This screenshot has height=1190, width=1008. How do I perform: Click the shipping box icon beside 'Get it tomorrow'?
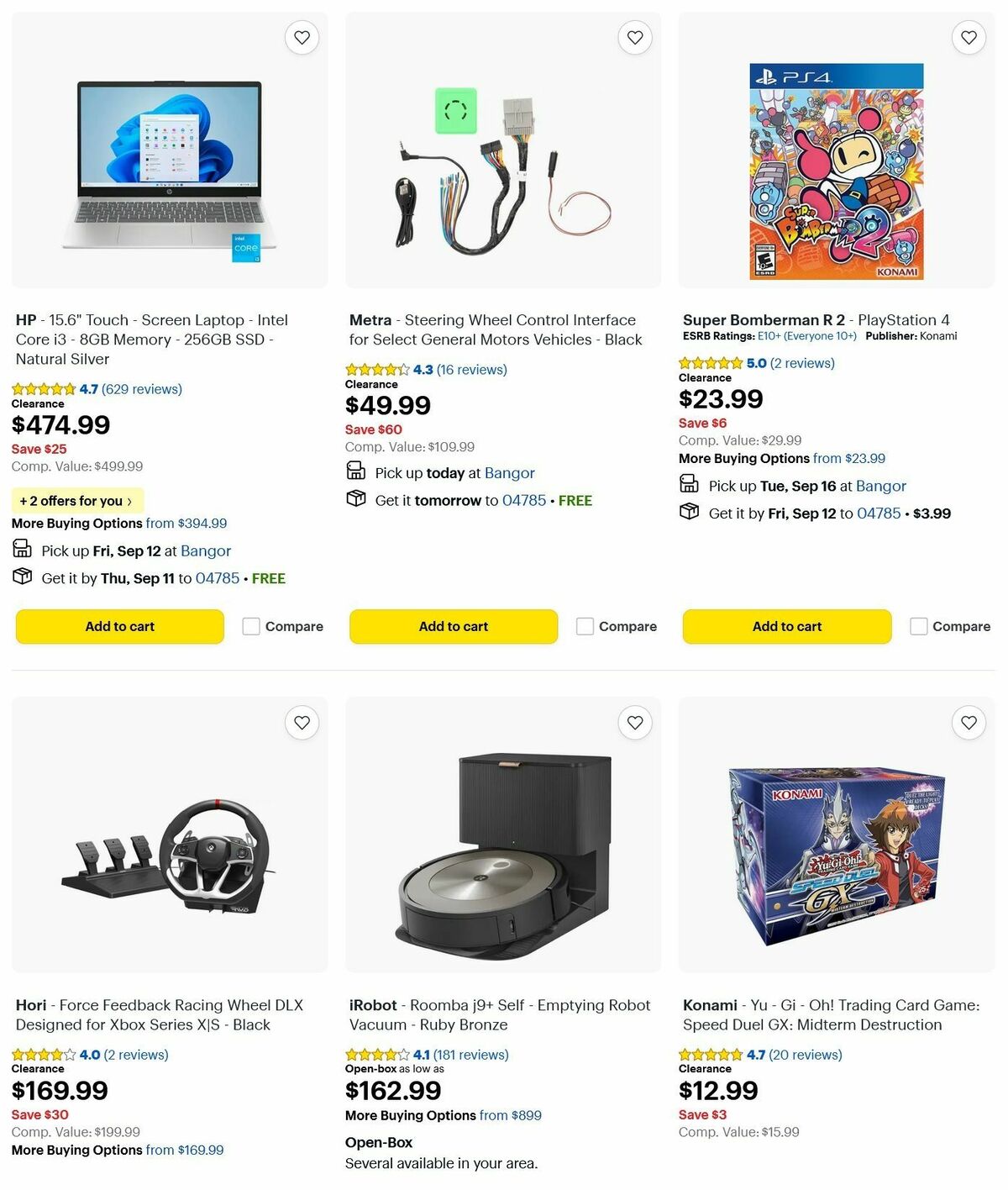(x=356, y=499)
